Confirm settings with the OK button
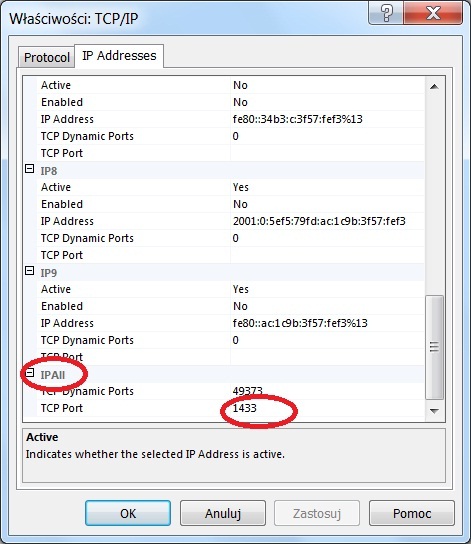 point(128,513)
